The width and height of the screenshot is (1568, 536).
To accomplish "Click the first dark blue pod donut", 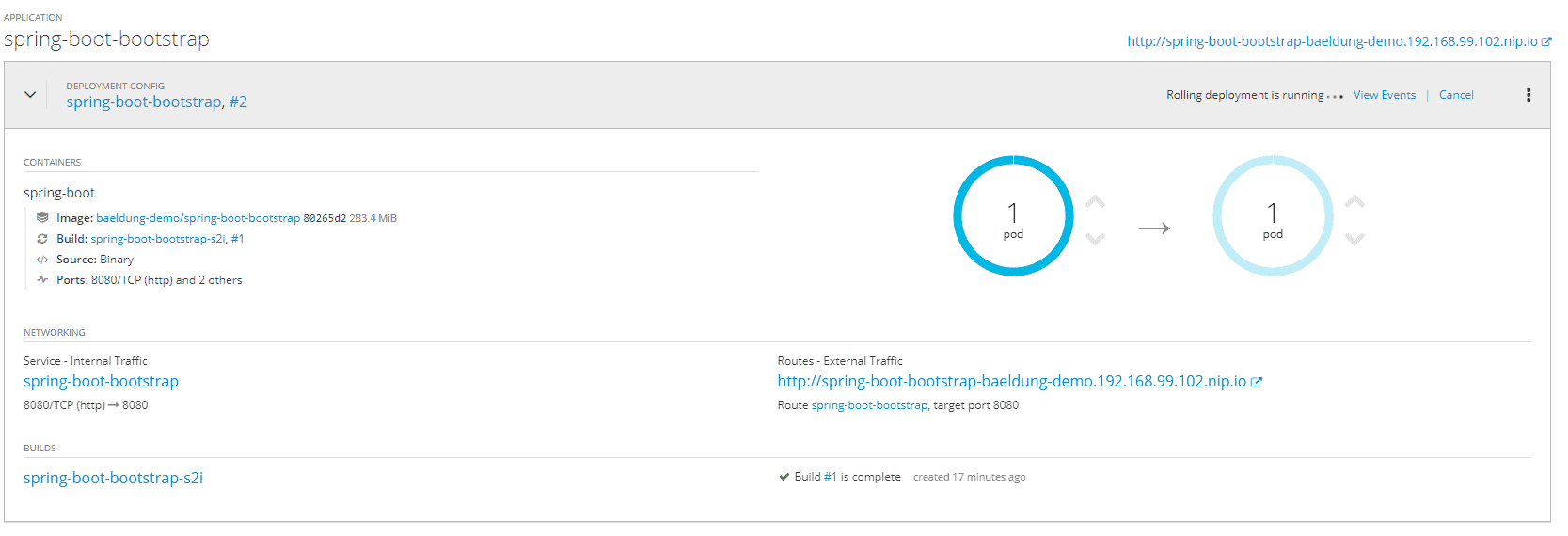I will [1013, 215].
